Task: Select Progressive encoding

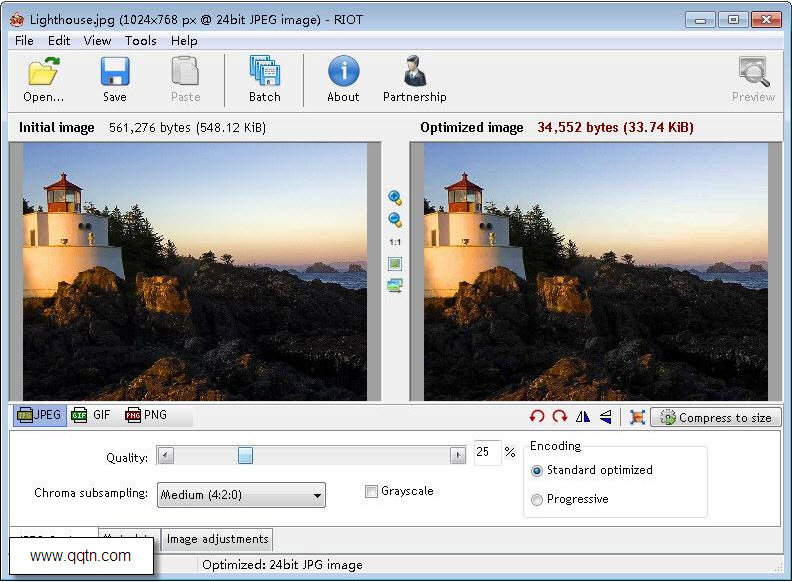Action: tap(537, 500)
